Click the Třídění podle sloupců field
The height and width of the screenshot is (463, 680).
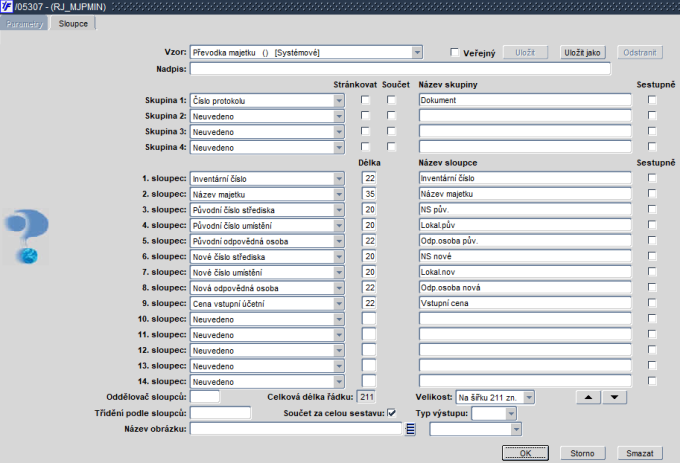coord(220,413)
